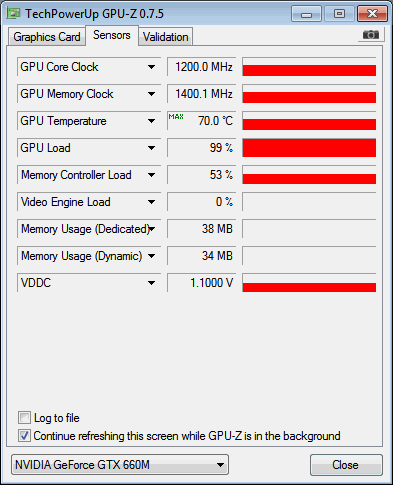
Task: Open the NVIDIA GeForce GTX 660M selector
Action: pos(120,465)
